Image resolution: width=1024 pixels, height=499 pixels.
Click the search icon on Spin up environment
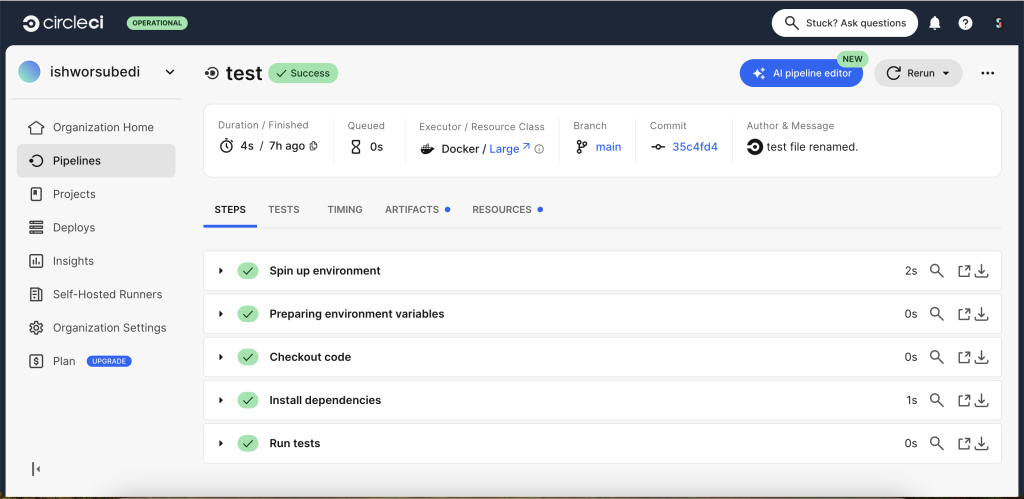(x=937, y=271)
